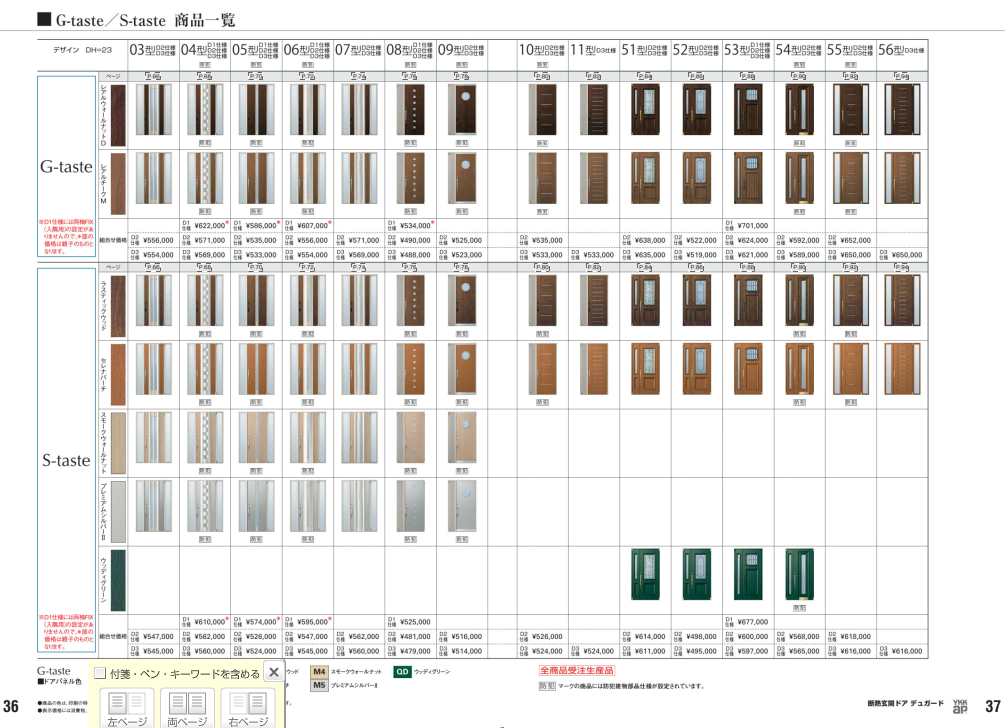Screen dimensions: 1005x728
Task: Select the 09型 round-window door in レアルチークM
Action: pyautogui.click(x=462, y=178)
